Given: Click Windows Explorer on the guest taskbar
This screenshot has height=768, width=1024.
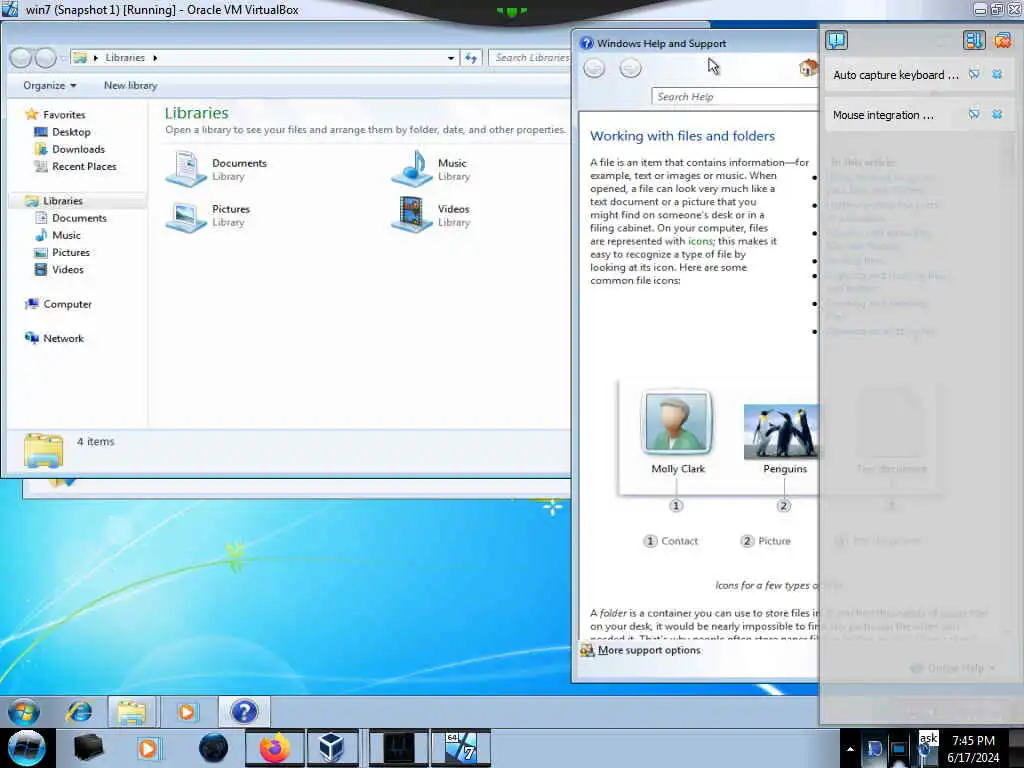Looking at the screenshot, I should 131,712.
